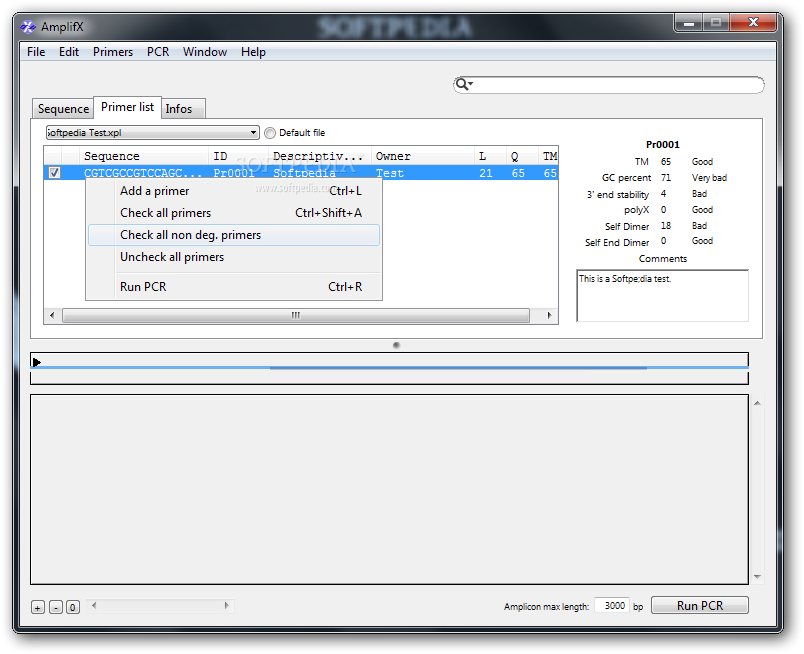Click the zoom out minus button
The width and height of the screenshot is (804, 654).
click(56, 607)
